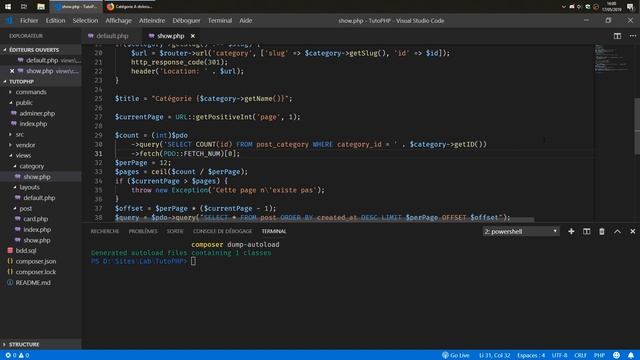Open the editor more actions ellipsis

(x=633, y=36)
